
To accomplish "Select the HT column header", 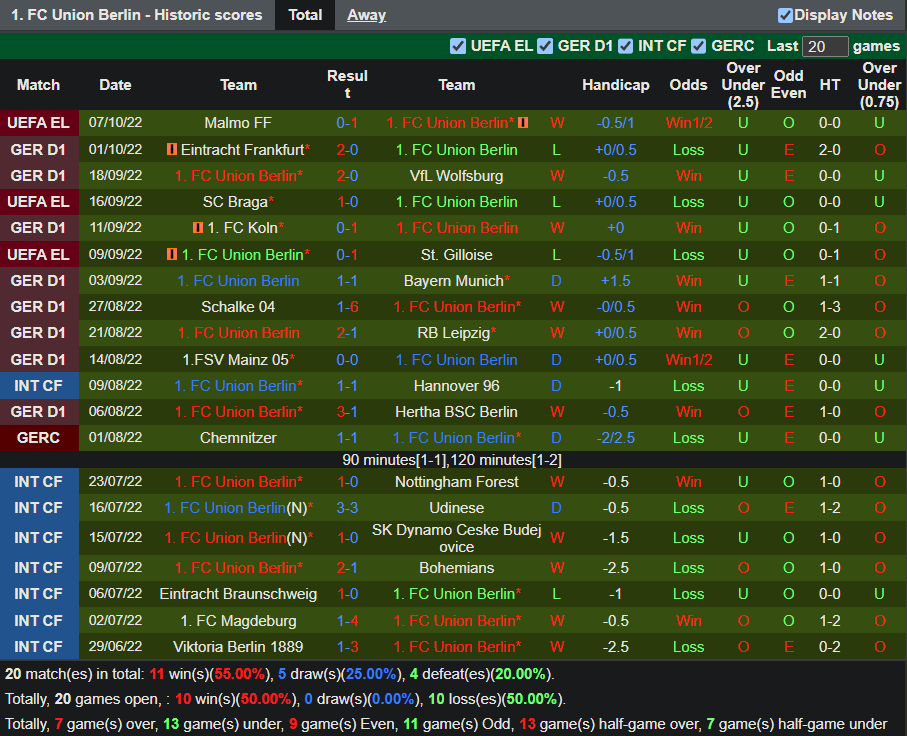I will click(x=829, y=85).
